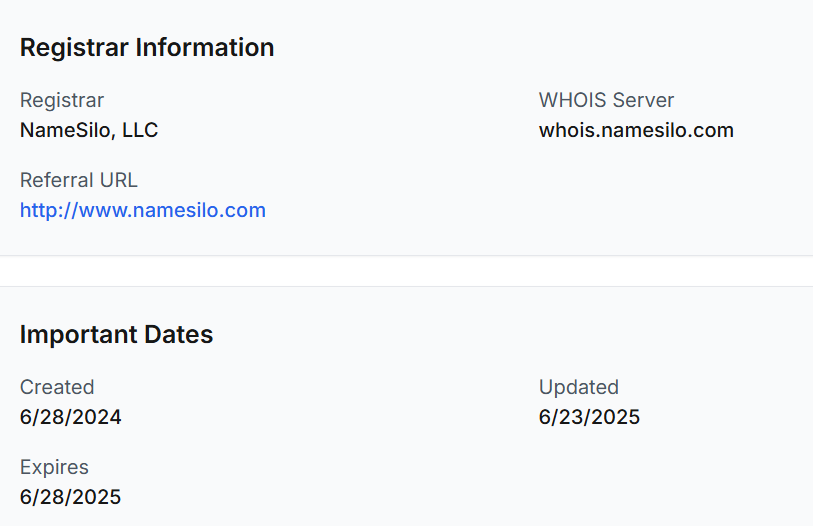Viewport: 813px width, 526px height.
Task: Click the Registrar field label above NameSilo
Action: [62, 101]
